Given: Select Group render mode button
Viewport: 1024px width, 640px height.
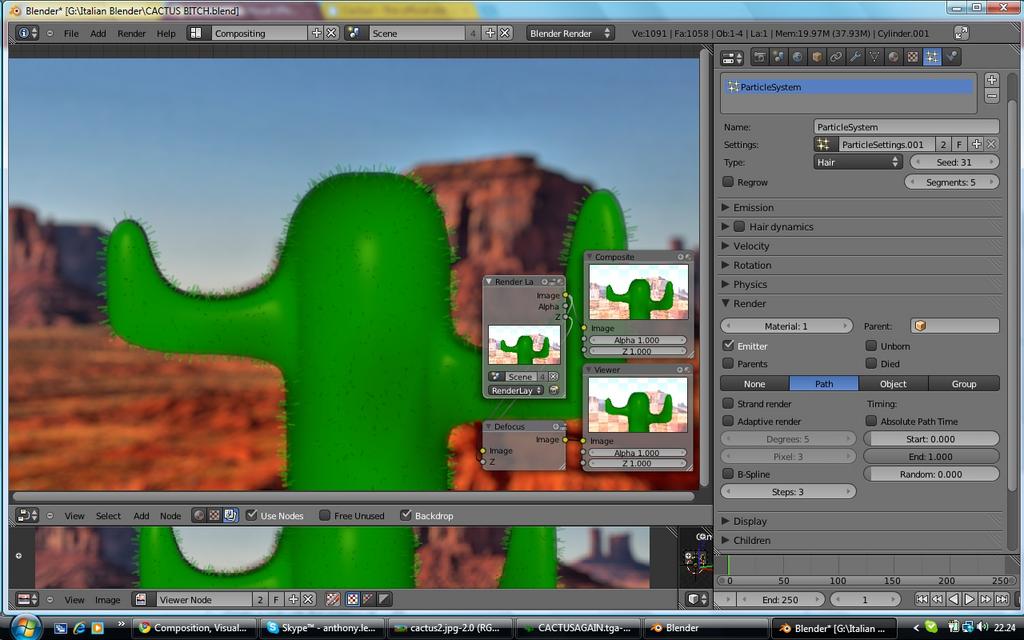Looking at the screenshot, I should point(964,383).
